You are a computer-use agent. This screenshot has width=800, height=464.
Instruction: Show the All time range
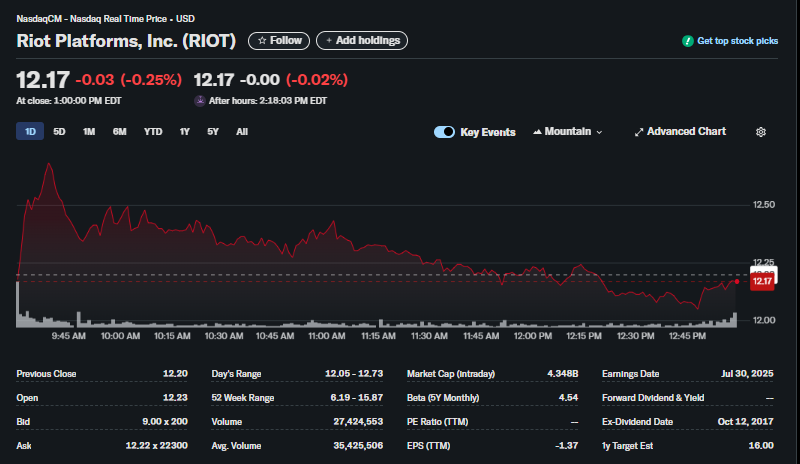pos(242,132)
